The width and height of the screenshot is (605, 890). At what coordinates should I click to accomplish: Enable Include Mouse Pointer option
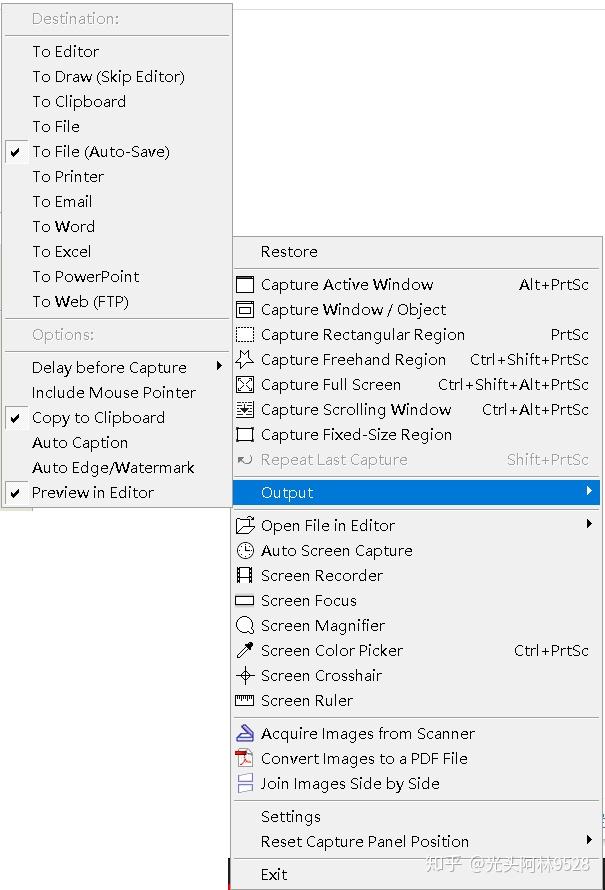(x=113, y=393)
